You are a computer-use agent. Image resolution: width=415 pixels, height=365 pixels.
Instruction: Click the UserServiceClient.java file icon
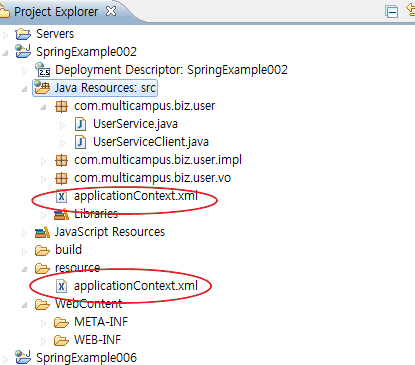click(80, 142)
